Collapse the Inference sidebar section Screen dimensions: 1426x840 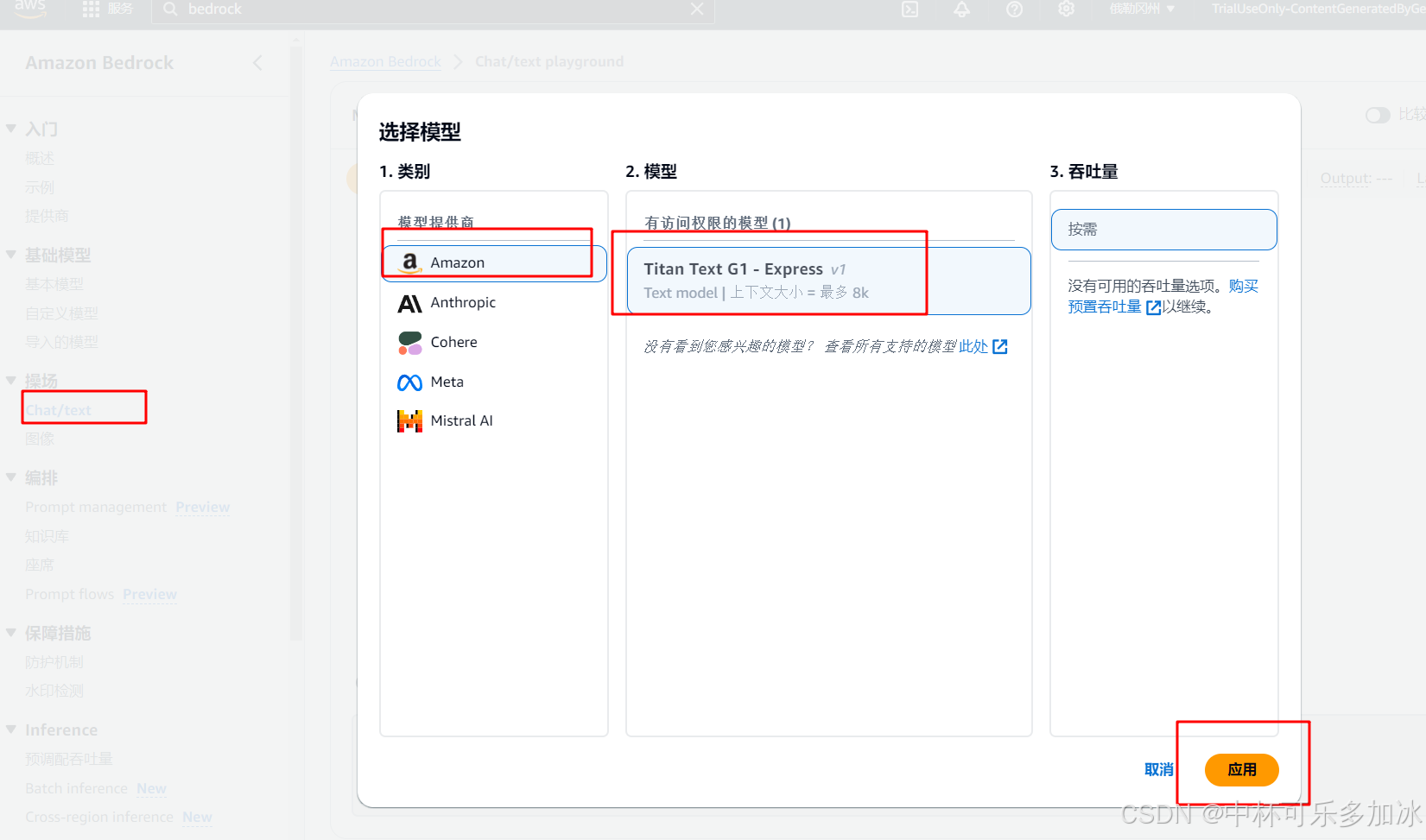[11, 729]
